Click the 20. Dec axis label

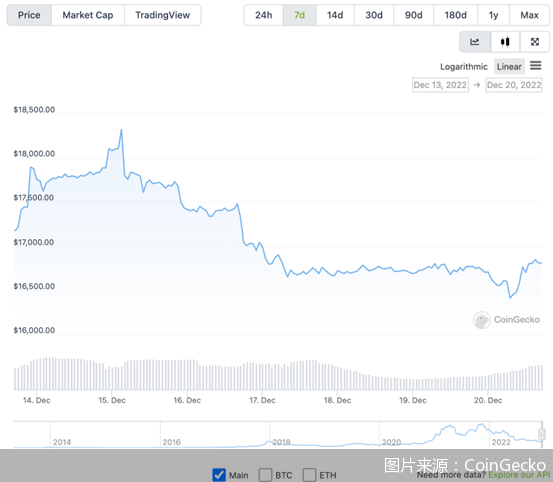pyautogui.click(x=488, y=400)
